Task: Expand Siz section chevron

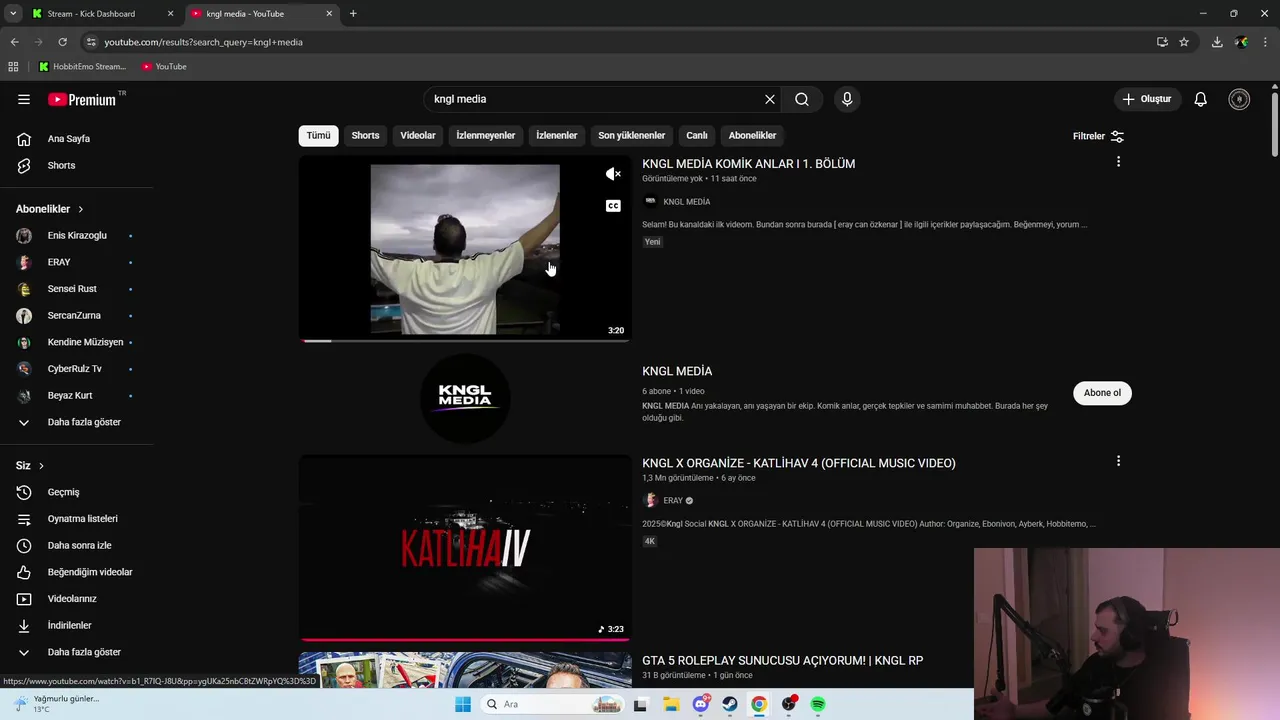Action: click(x=41, y=466)
